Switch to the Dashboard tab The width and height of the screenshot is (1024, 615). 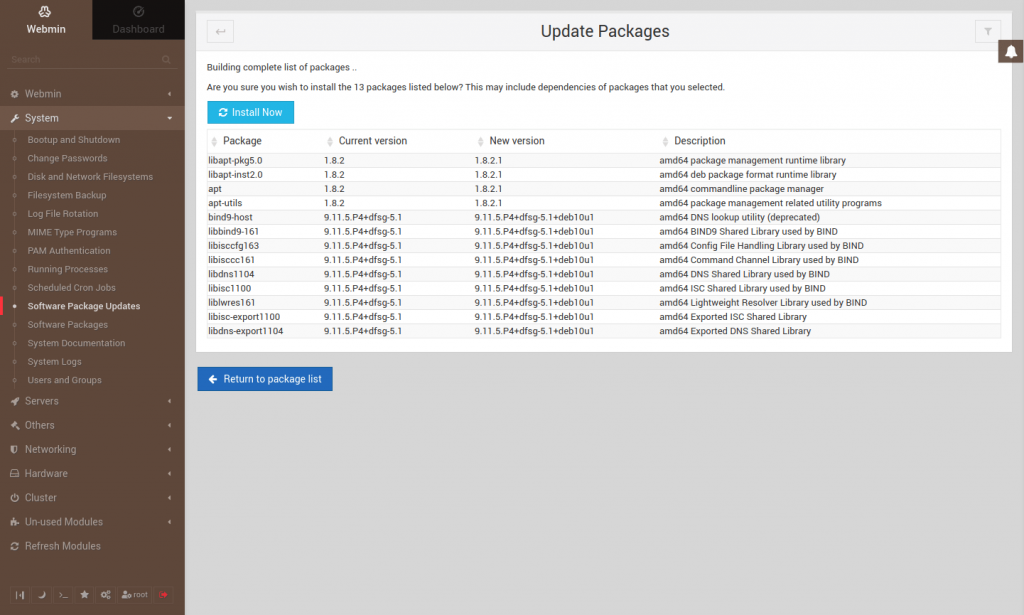pyautogui.click(x=138, y=20)
